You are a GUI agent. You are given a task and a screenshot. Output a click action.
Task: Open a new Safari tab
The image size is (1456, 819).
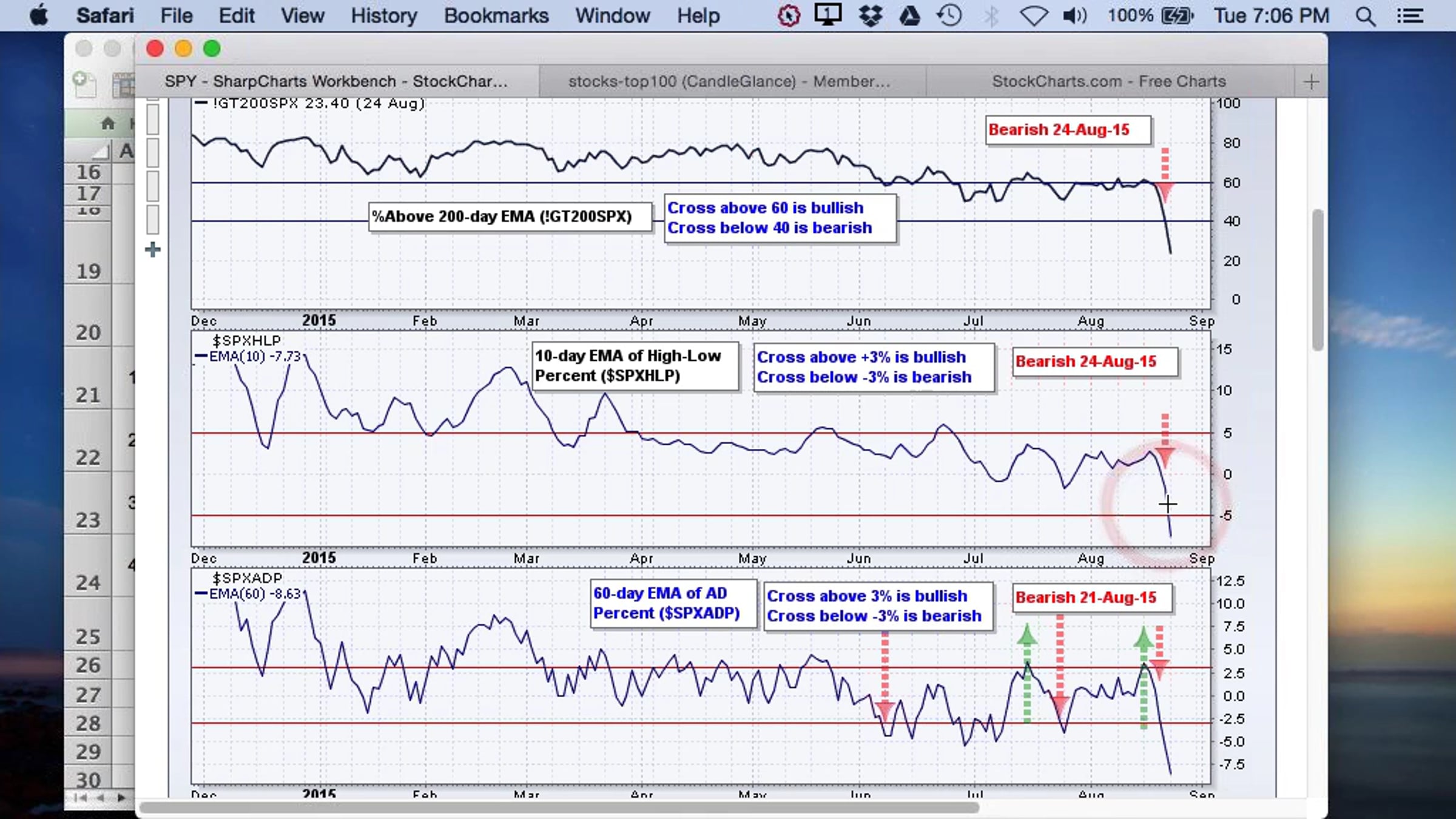click(x=1311, y=82)
